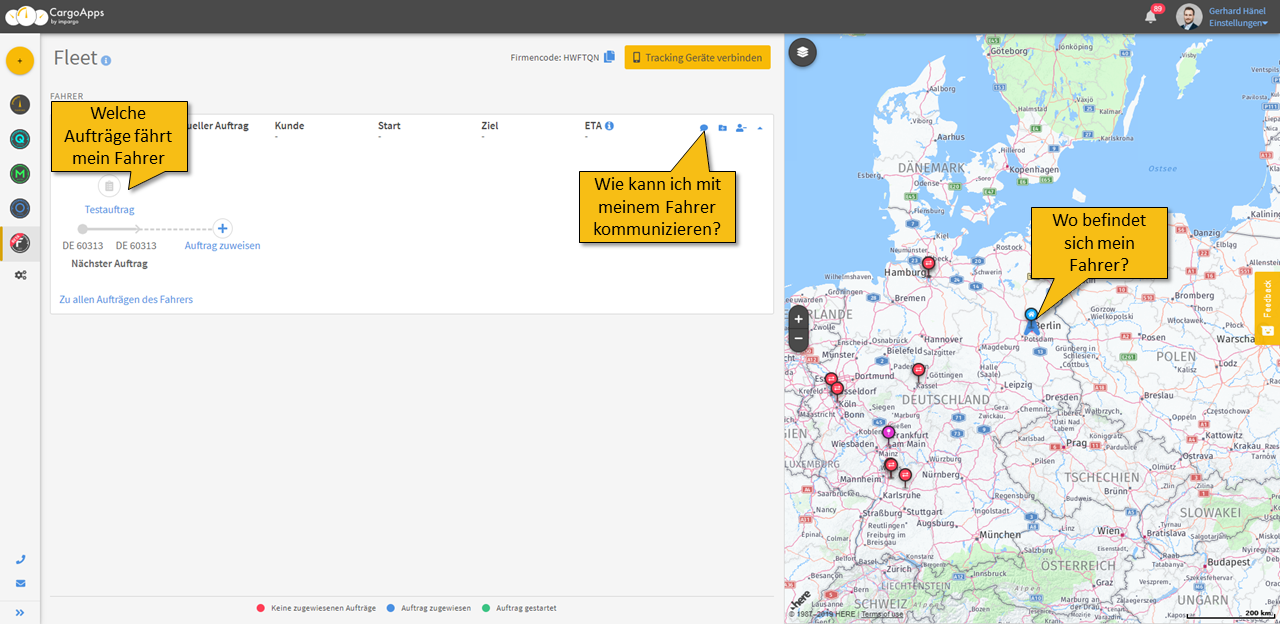
Task: Select the red marker near Karlsruhe
Action: [905, 477]
